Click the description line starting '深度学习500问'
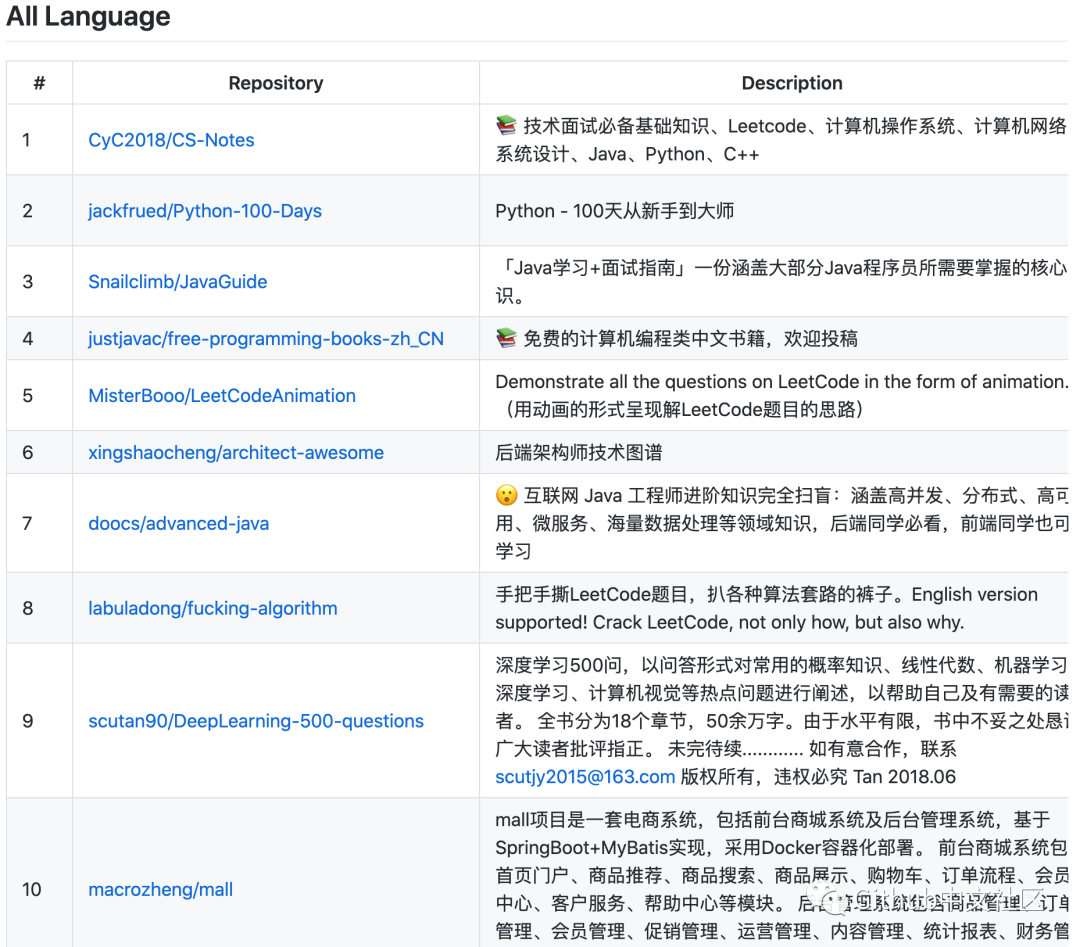 coord(781,665)
